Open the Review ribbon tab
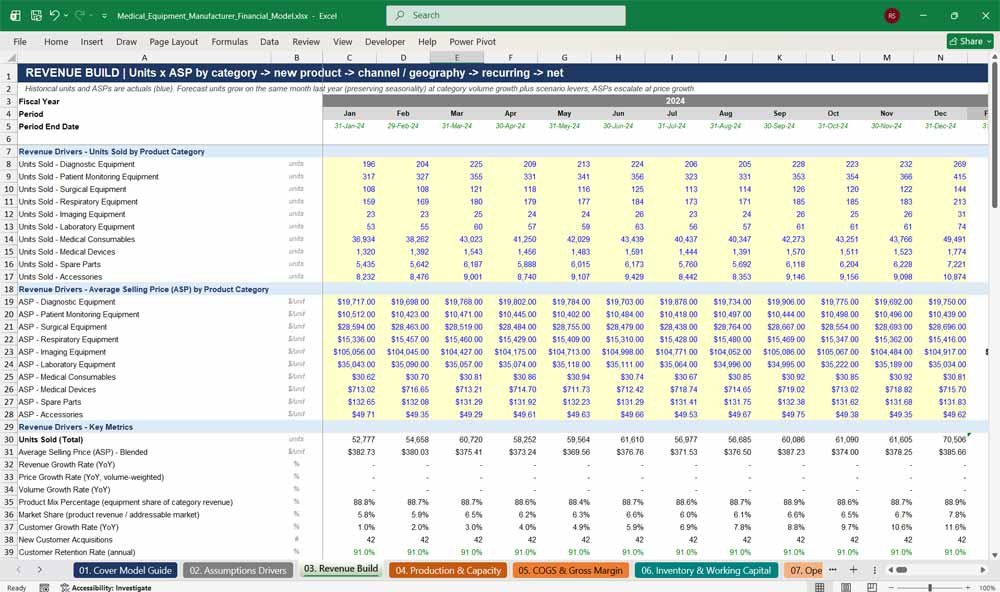 306,41
